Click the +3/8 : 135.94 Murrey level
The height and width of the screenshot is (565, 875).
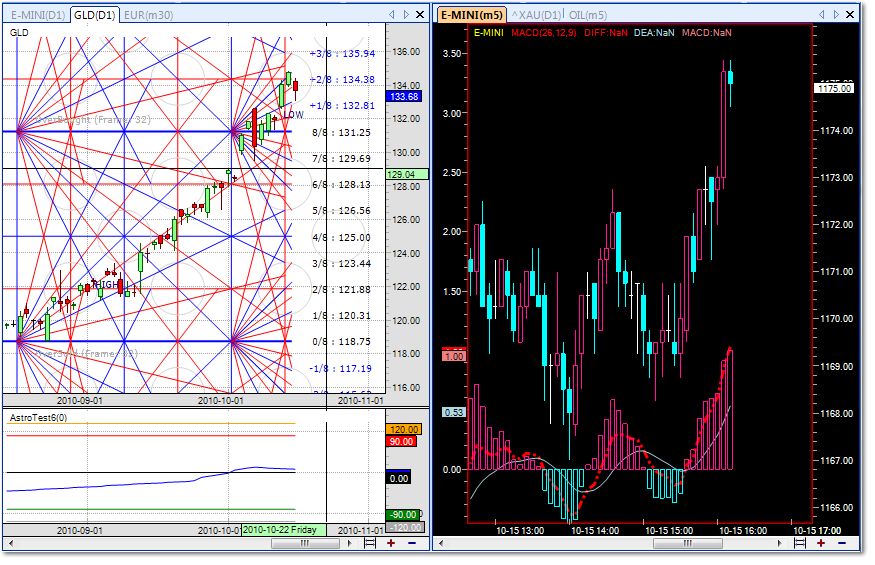tap(342, 54)
